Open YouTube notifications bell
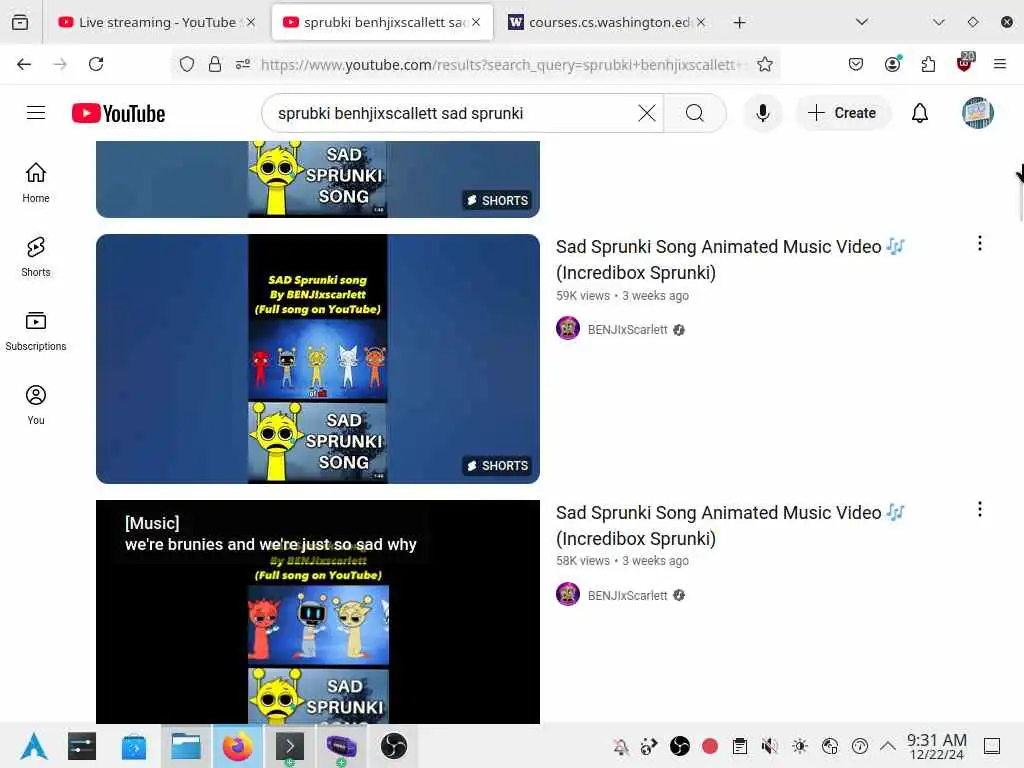 [x=920, y=113]
